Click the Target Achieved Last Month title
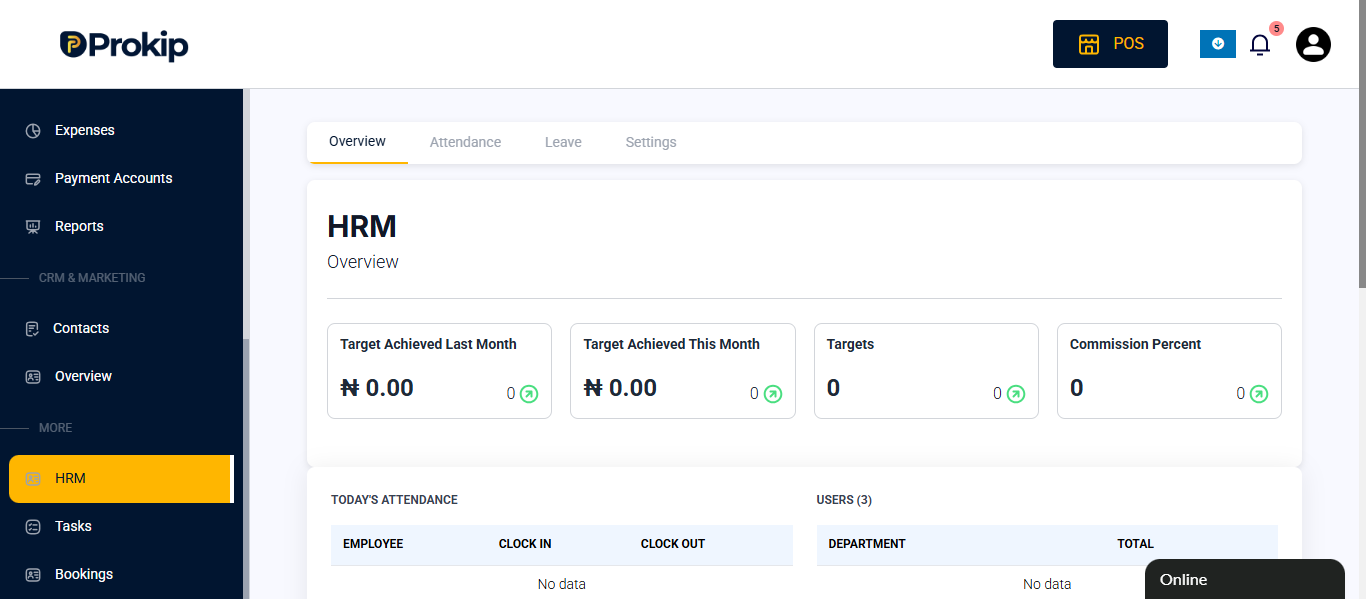 pos(428,344)
